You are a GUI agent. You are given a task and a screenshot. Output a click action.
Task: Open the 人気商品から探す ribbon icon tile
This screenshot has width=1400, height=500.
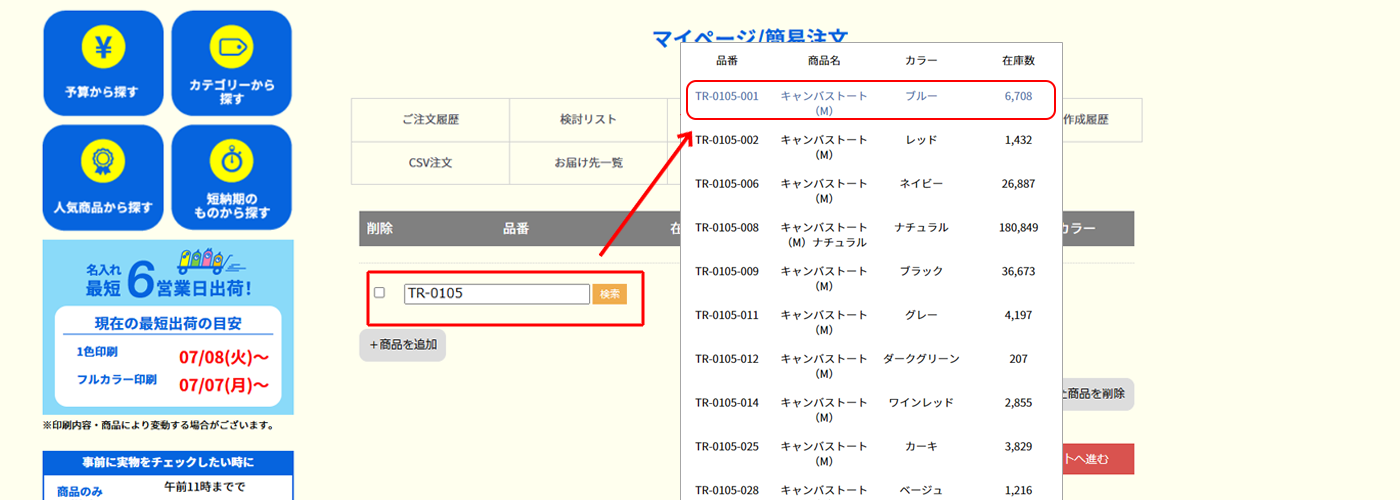[x=102, y=178]
